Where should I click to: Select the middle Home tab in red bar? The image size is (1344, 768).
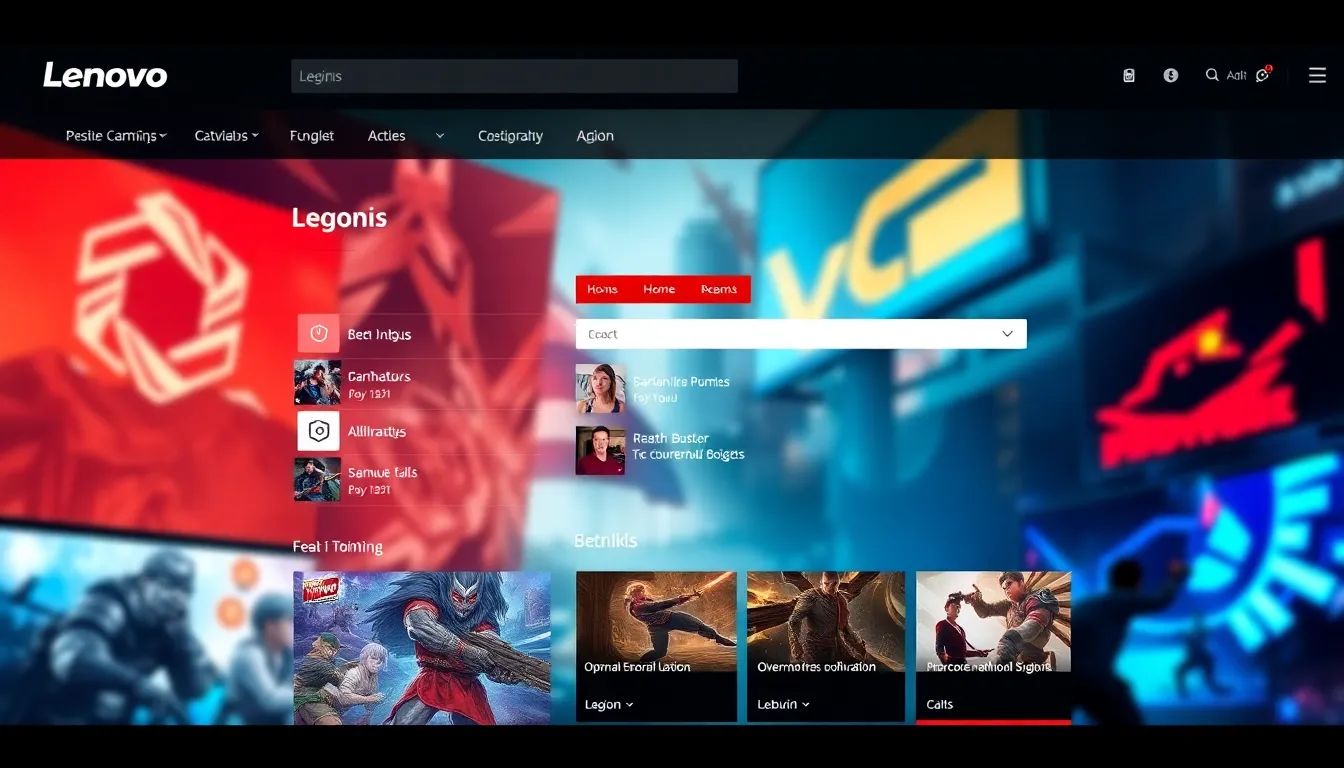[x=659, y=289]
